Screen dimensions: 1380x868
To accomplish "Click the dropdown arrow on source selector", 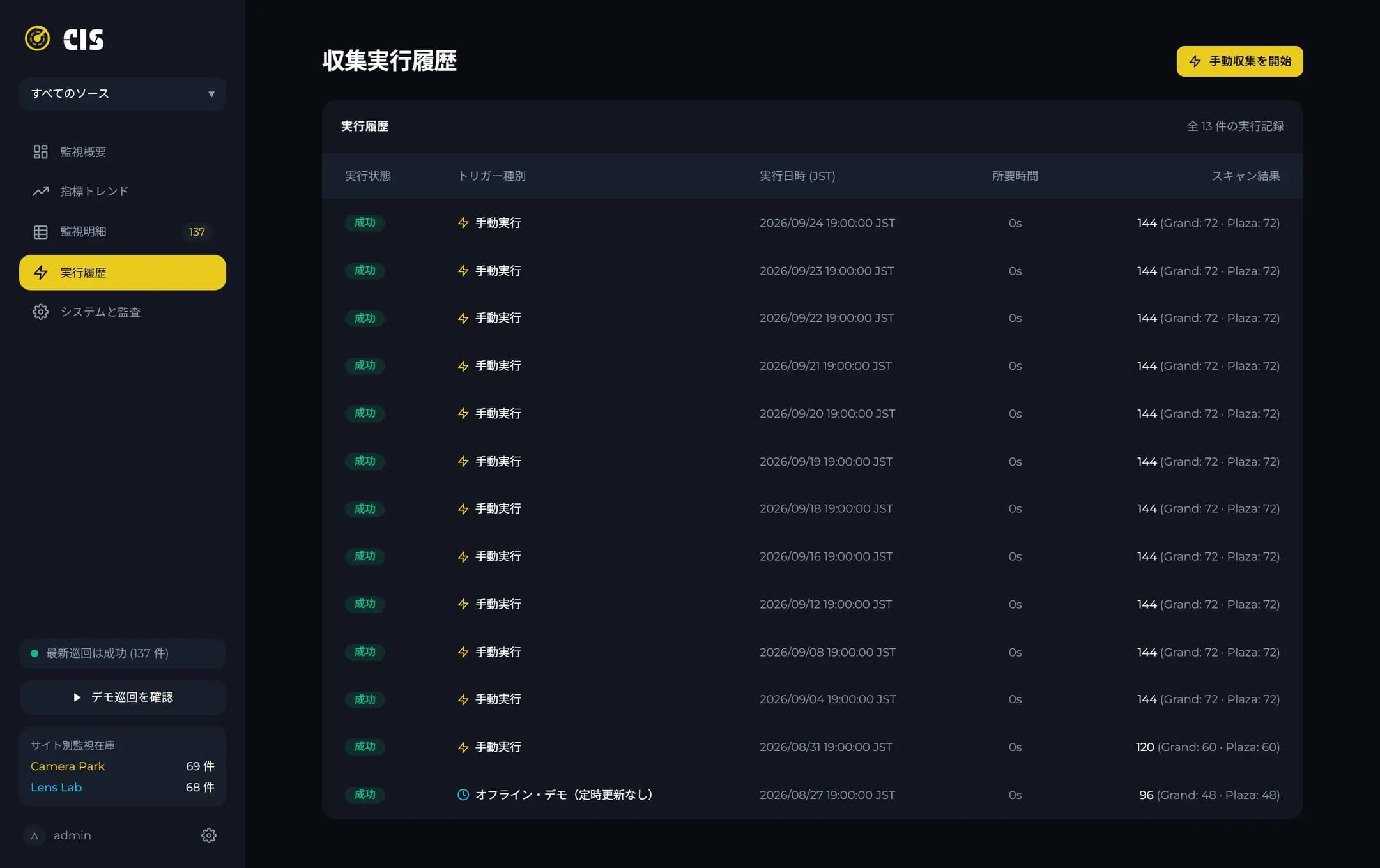I will [x=211, y=95].
